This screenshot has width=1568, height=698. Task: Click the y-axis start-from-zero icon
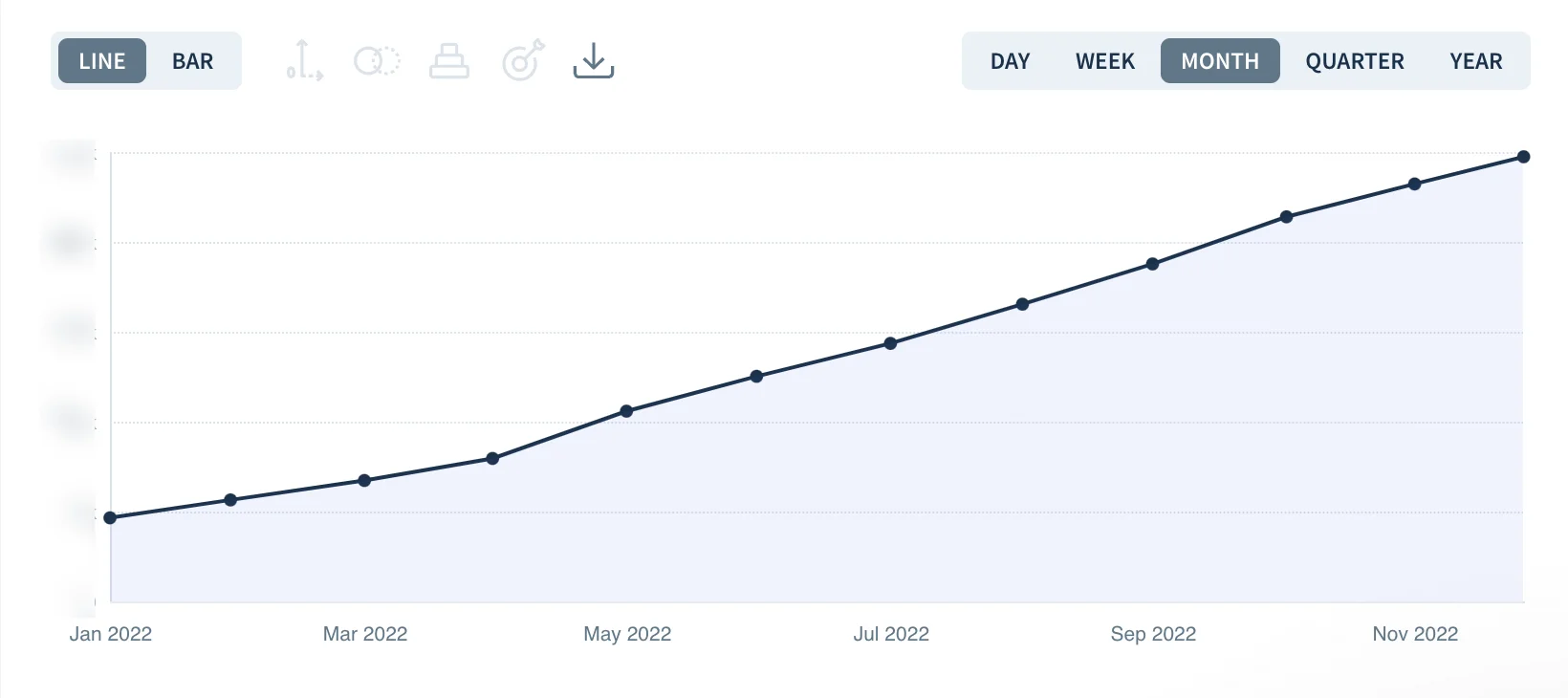click(304, 60)
